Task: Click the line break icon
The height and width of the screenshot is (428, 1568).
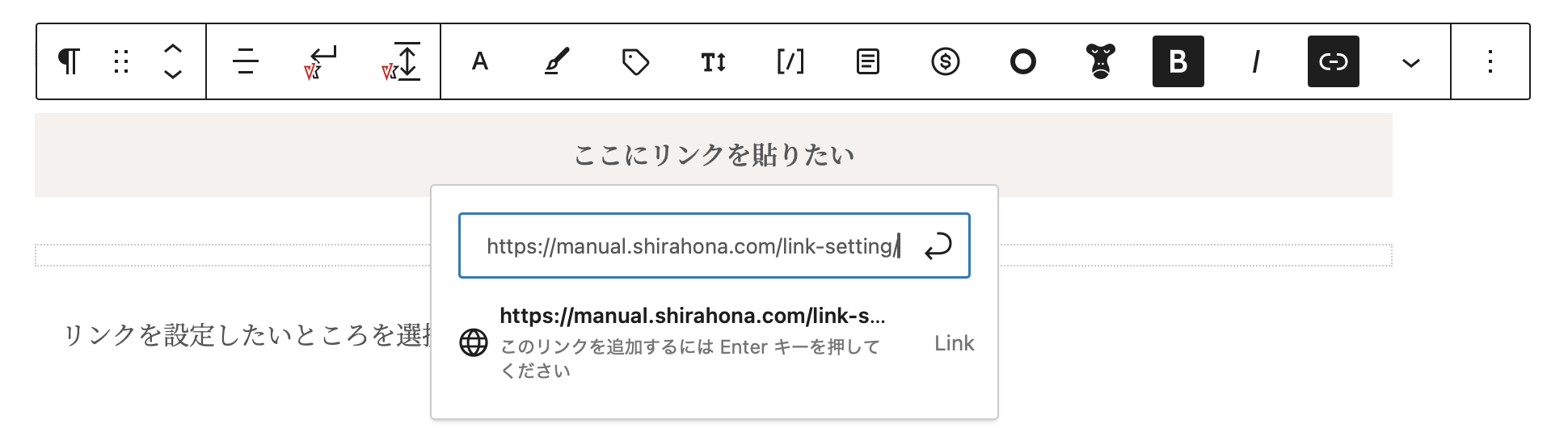Action: pos(321,62)
